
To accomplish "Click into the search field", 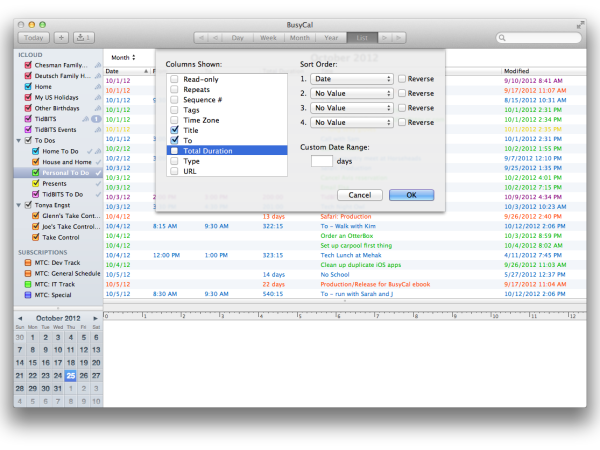I will (539, 38).
